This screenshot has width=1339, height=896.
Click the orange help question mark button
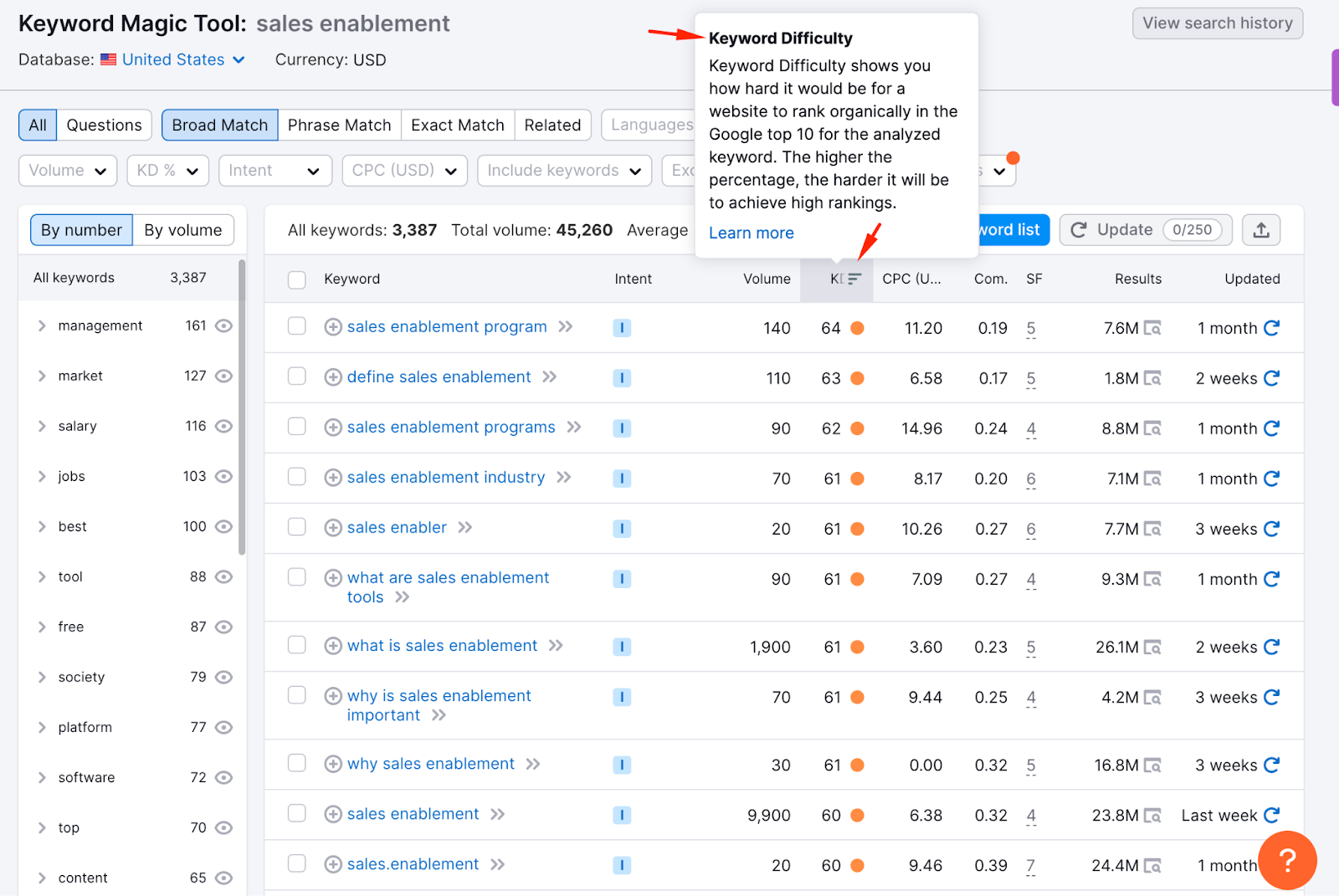coord(1287,860)
